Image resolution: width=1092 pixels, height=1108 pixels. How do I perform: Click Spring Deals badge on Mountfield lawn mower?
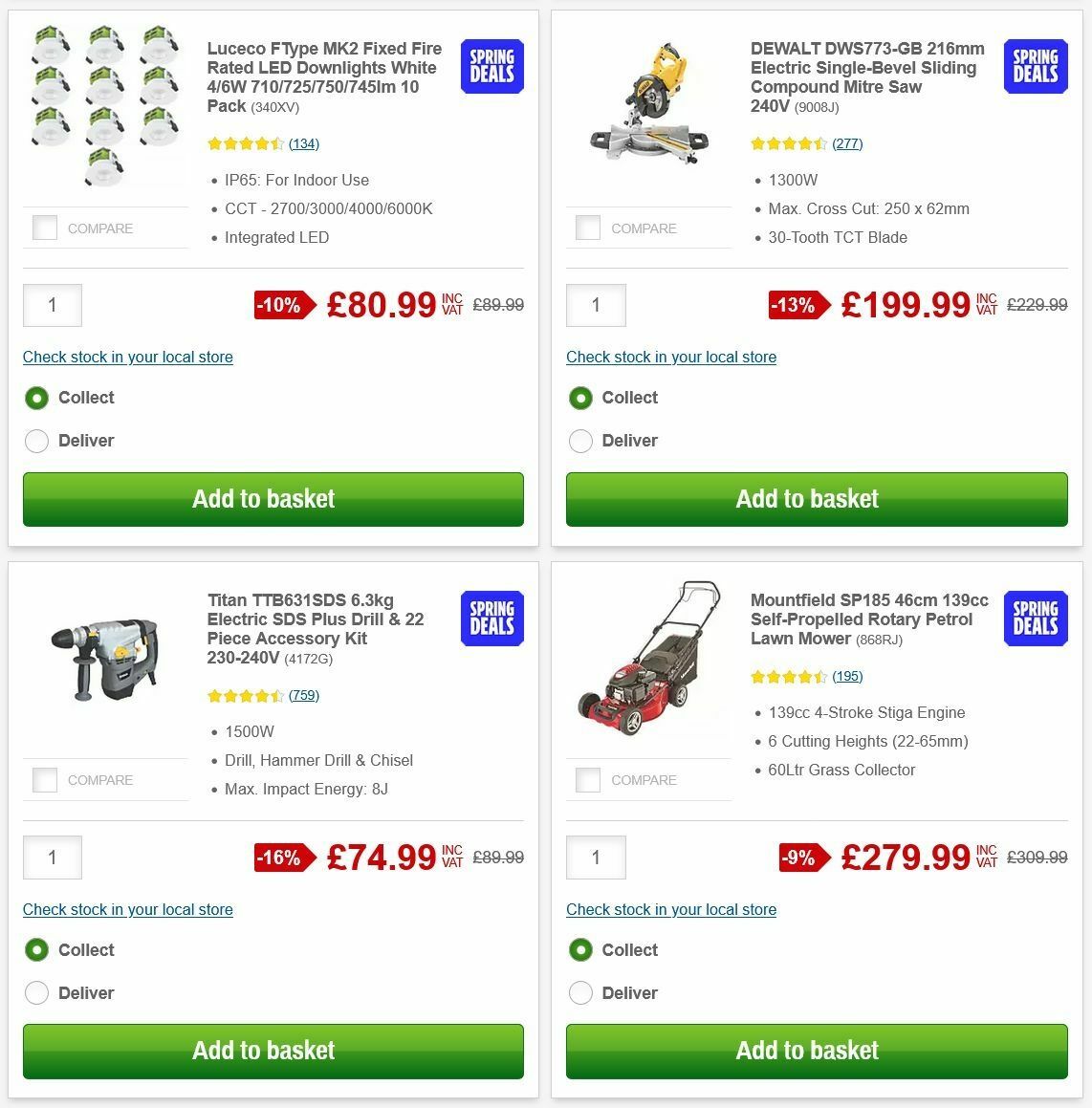[1035, 619]
